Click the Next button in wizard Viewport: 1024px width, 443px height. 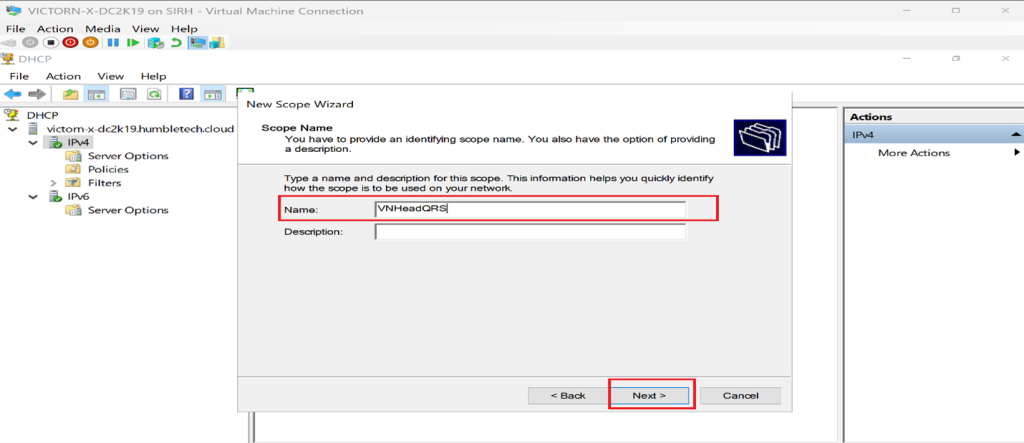tap(649, 395)
